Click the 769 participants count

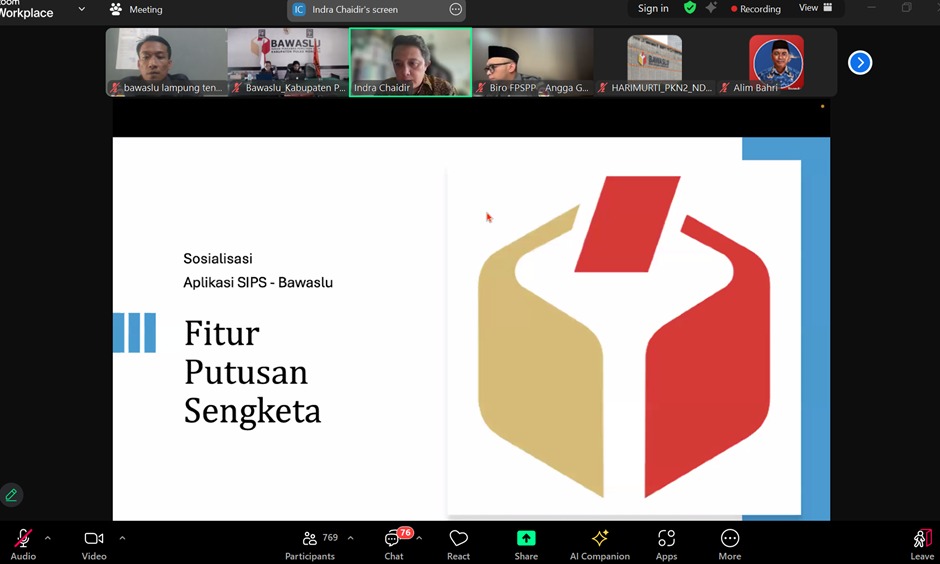(x=330, y=538)
